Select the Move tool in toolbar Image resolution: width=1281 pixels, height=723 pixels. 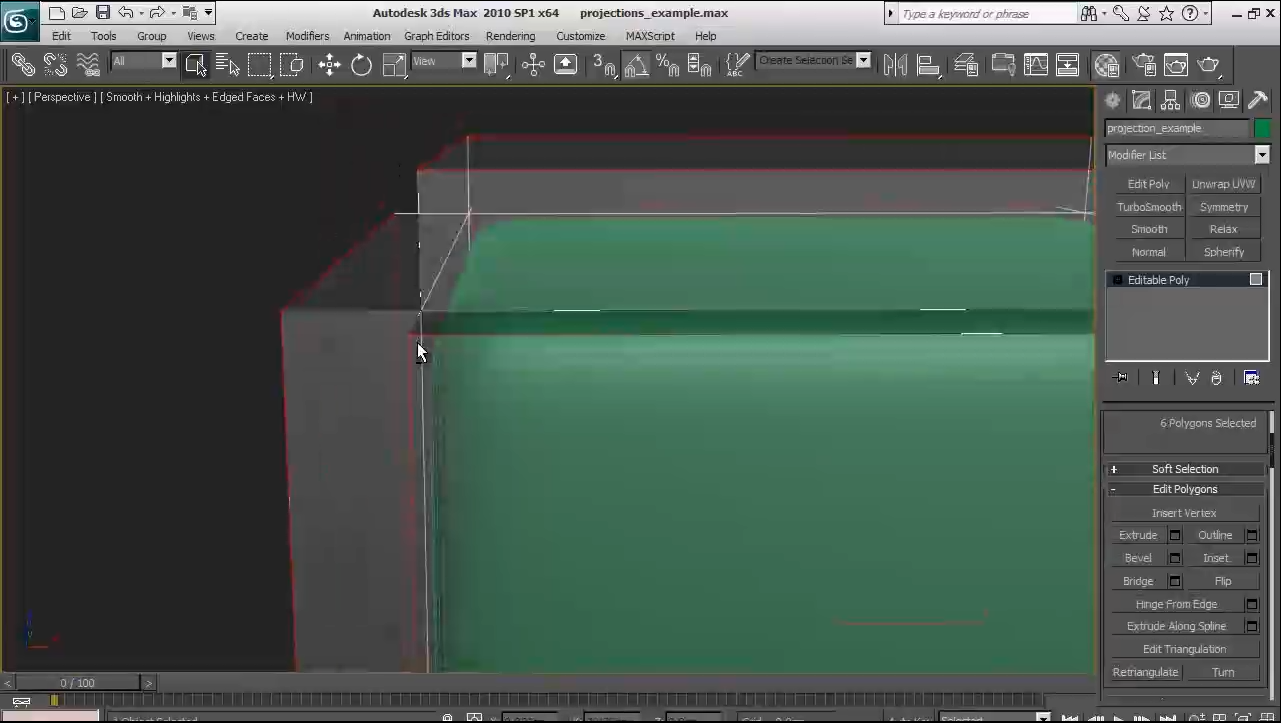point(329,65)
